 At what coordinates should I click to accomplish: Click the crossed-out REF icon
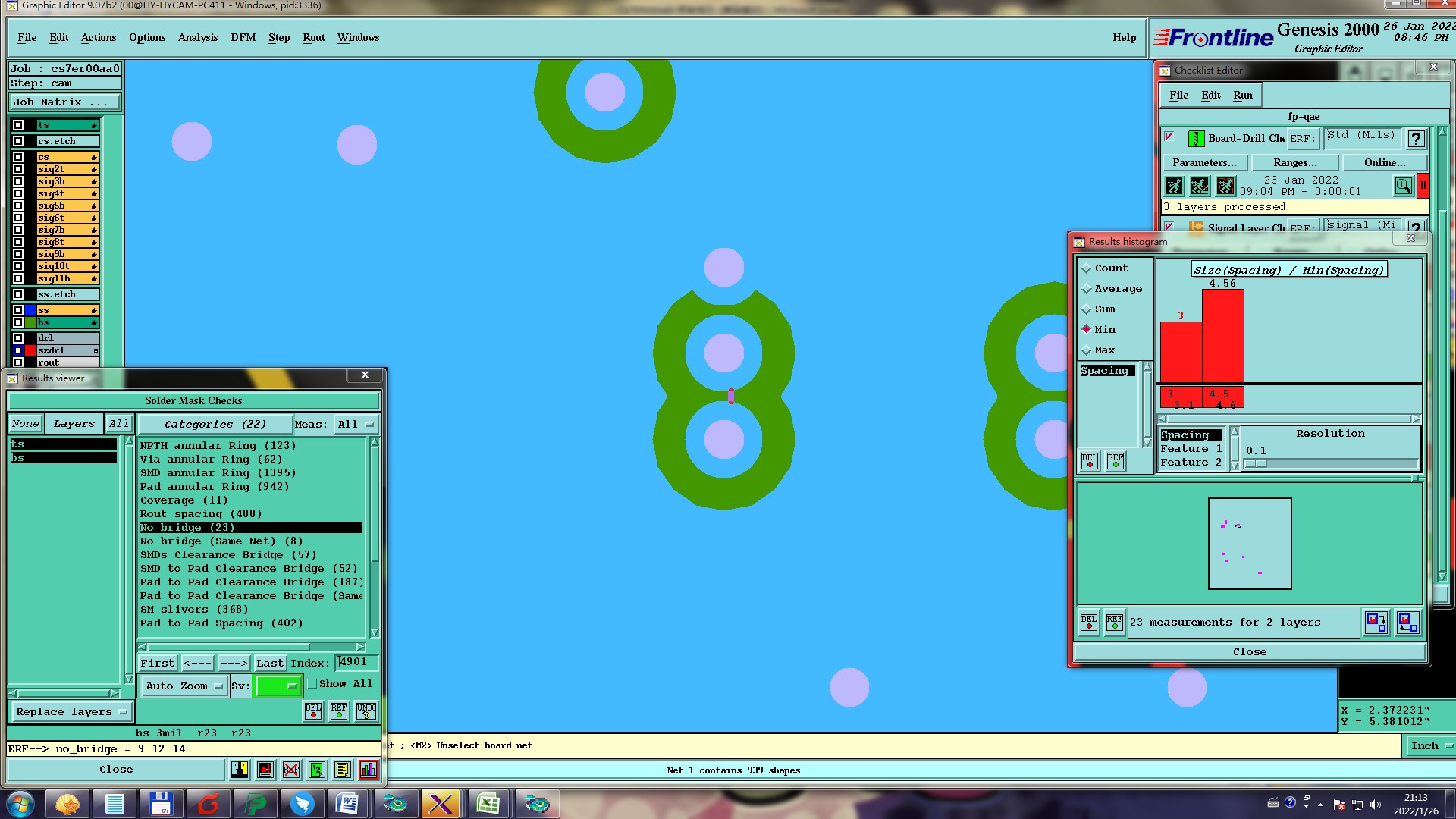pos(291,770)
